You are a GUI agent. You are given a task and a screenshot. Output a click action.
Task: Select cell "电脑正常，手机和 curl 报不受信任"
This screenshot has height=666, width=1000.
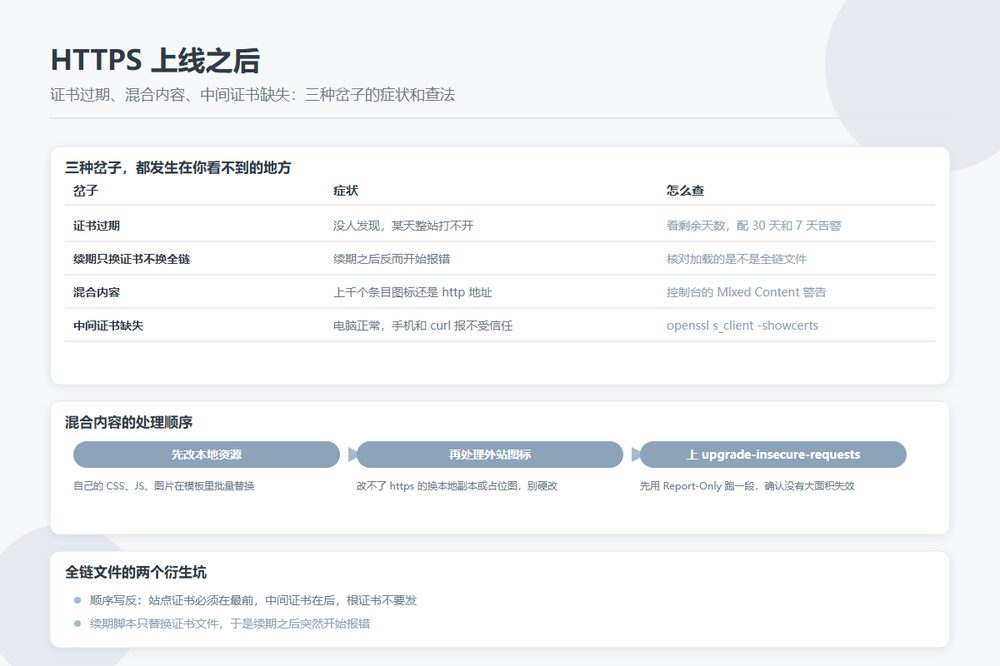(x=423, y=325)
